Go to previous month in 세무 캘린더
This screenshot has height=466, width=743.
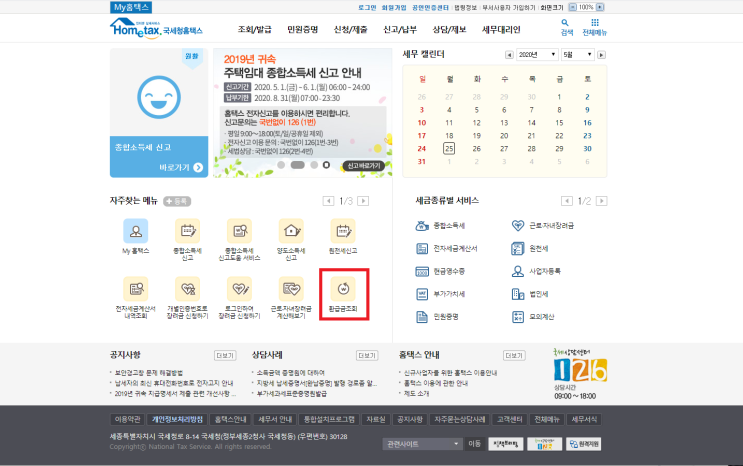click(x=509, y=55)
